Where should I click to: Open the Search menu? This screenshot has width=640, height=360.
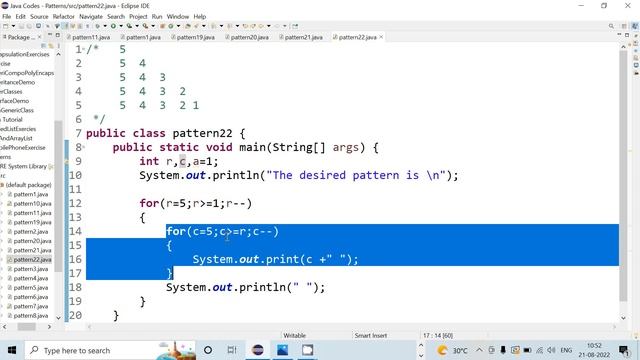pos(116,16)
